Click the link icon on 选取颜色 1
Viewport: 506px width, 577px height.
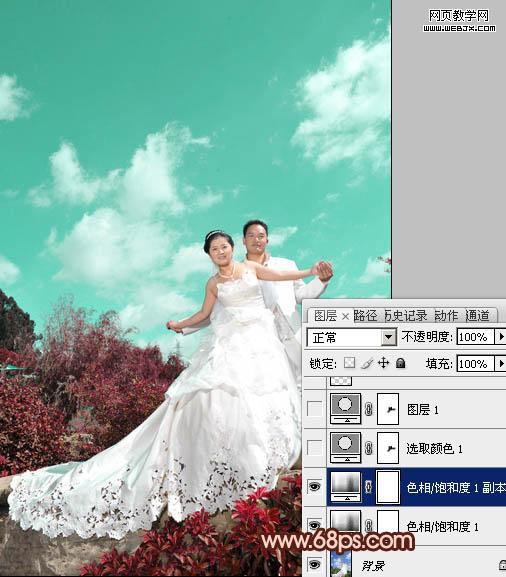point(368,448)
